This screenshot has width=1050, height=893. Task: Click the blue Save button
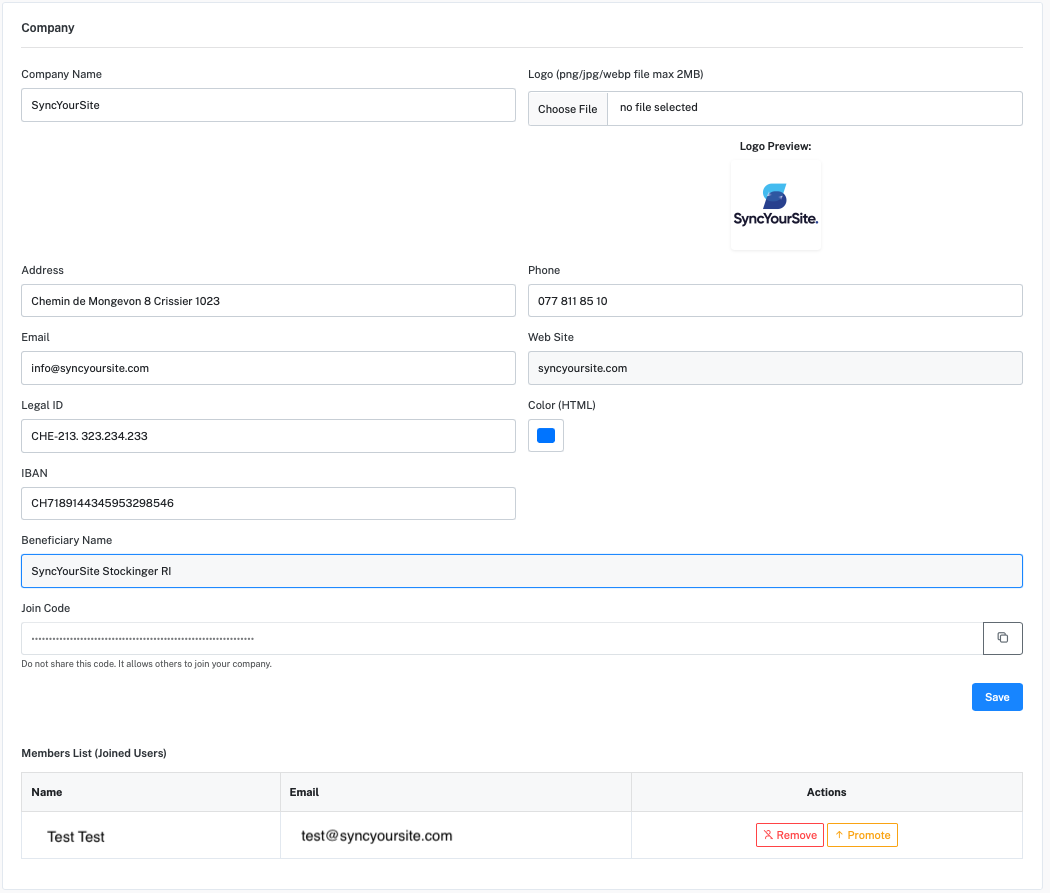pos(996,697)
